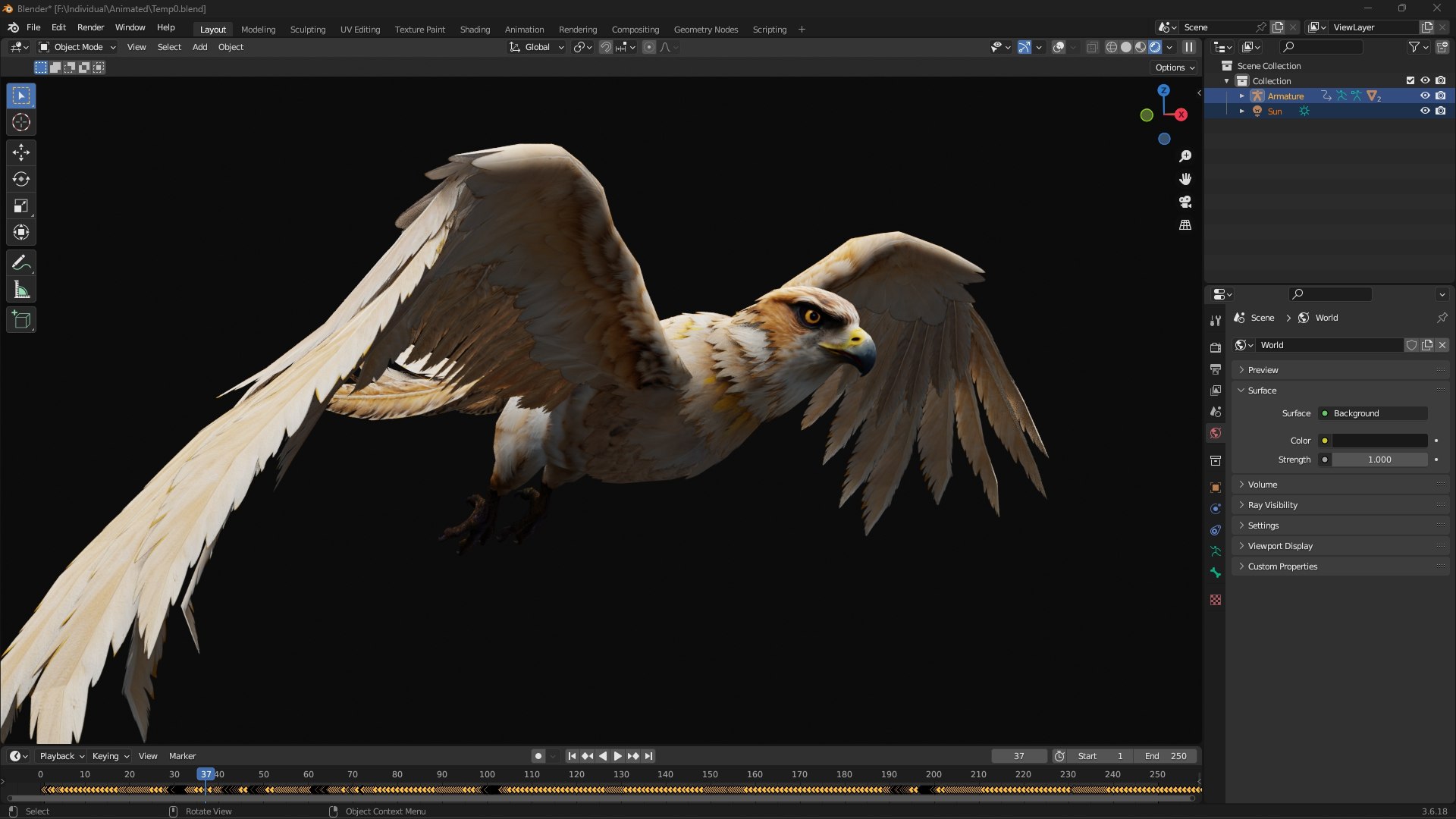Select the Scale tool

tap(21, 206)
